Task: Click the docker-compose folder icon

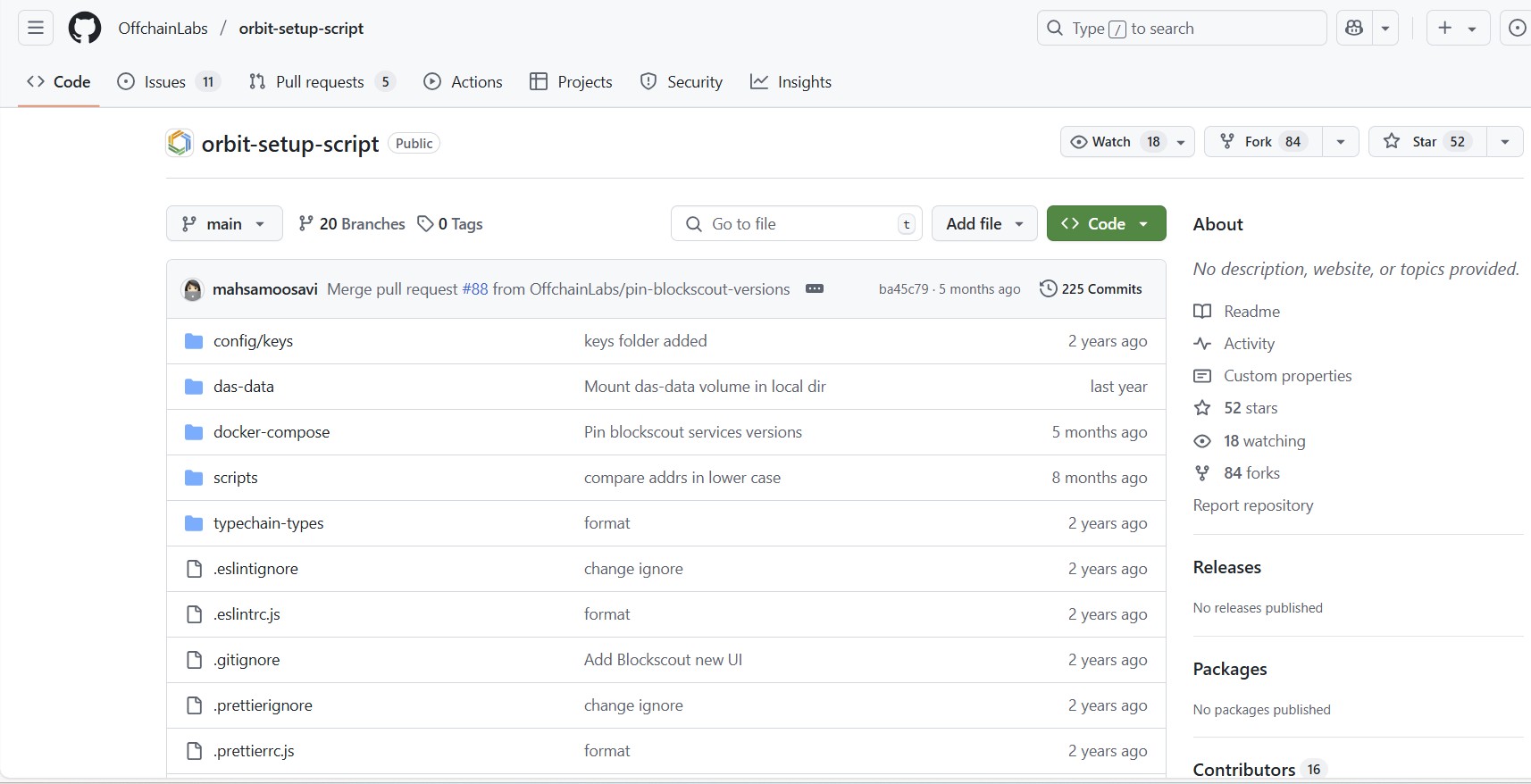Action: [194, 432]
